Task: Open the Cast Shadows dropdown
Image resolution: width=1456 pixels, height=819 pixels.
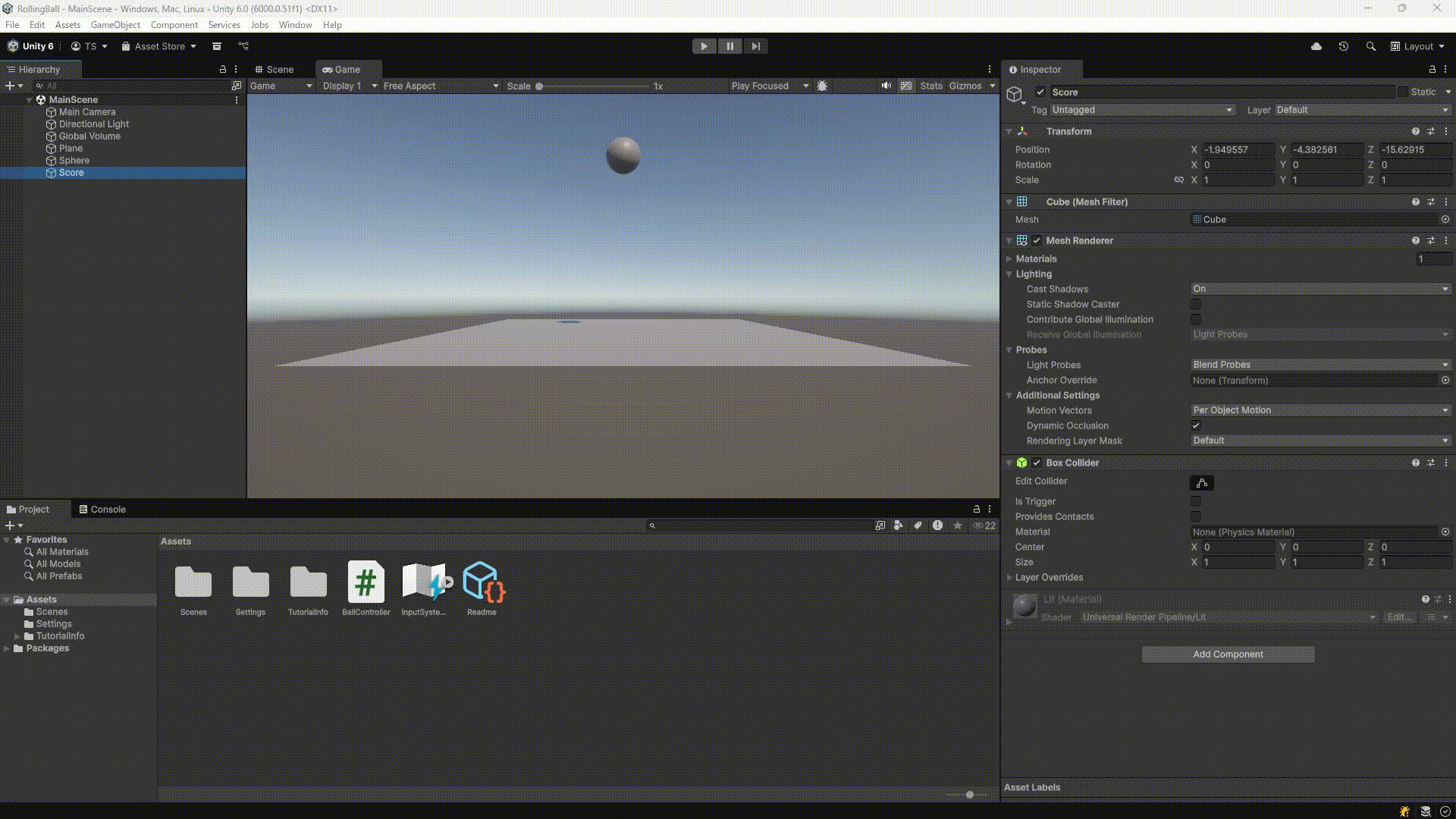Action: coord(1319,289)
